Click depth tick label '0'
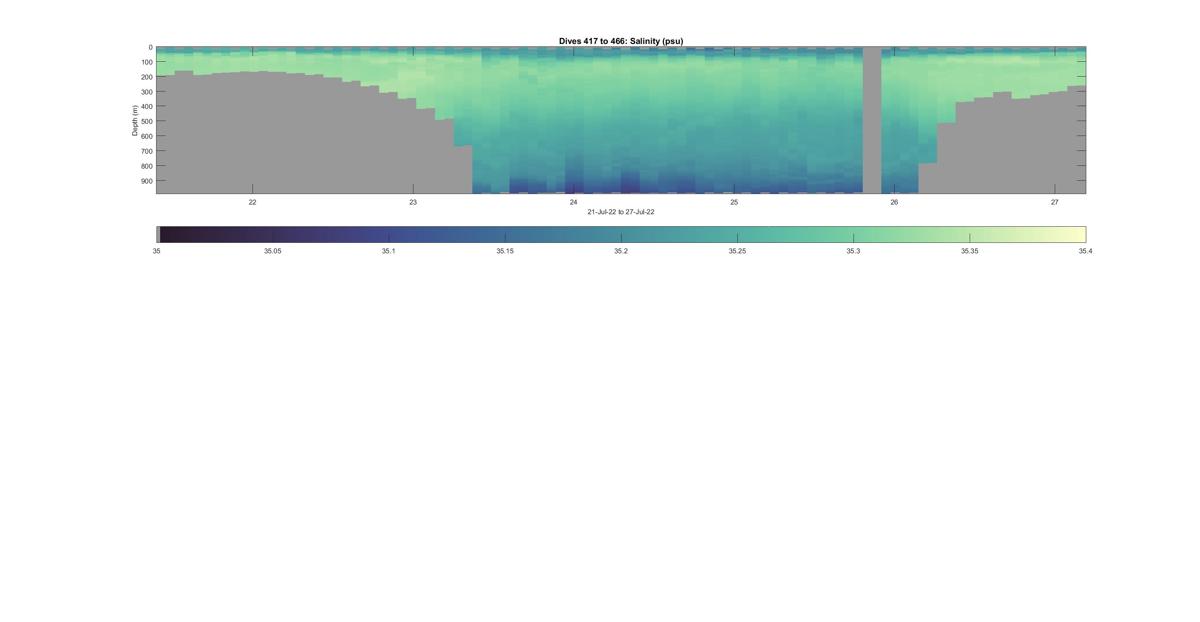1200x622 pixels. 150,47
